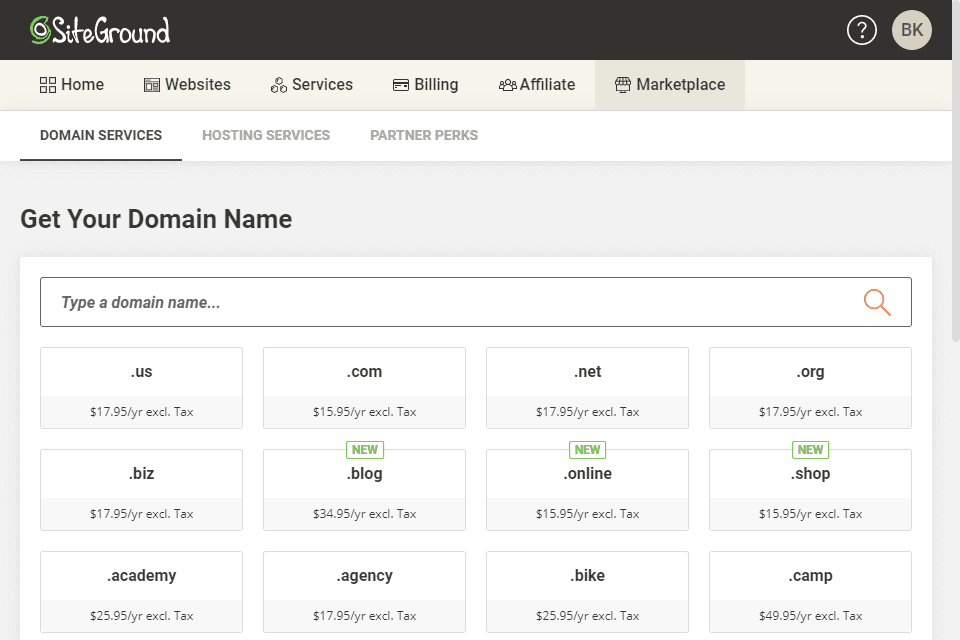Open the BK account avatar

911,30
